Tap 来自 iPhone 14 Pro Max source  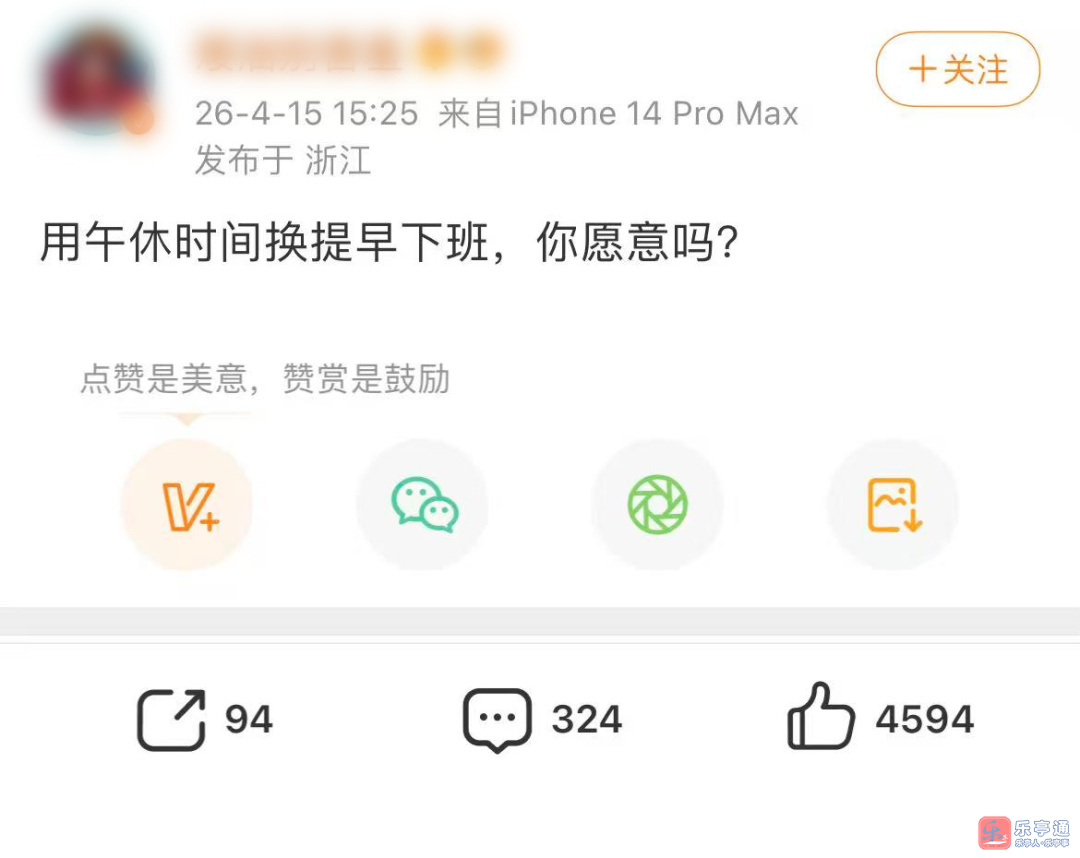[618, 114]
